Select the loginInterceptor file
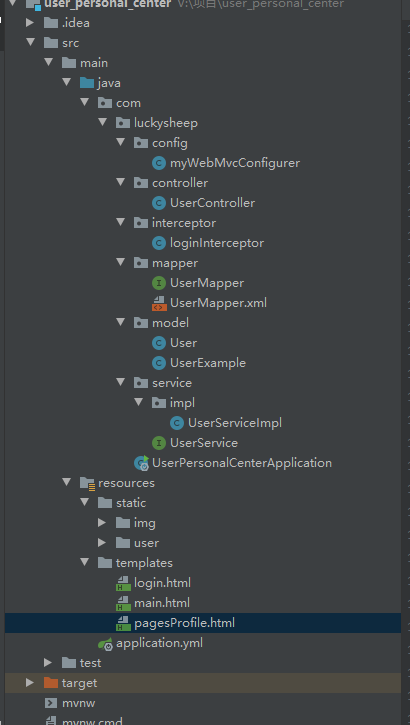 click(x=217, y=243)
